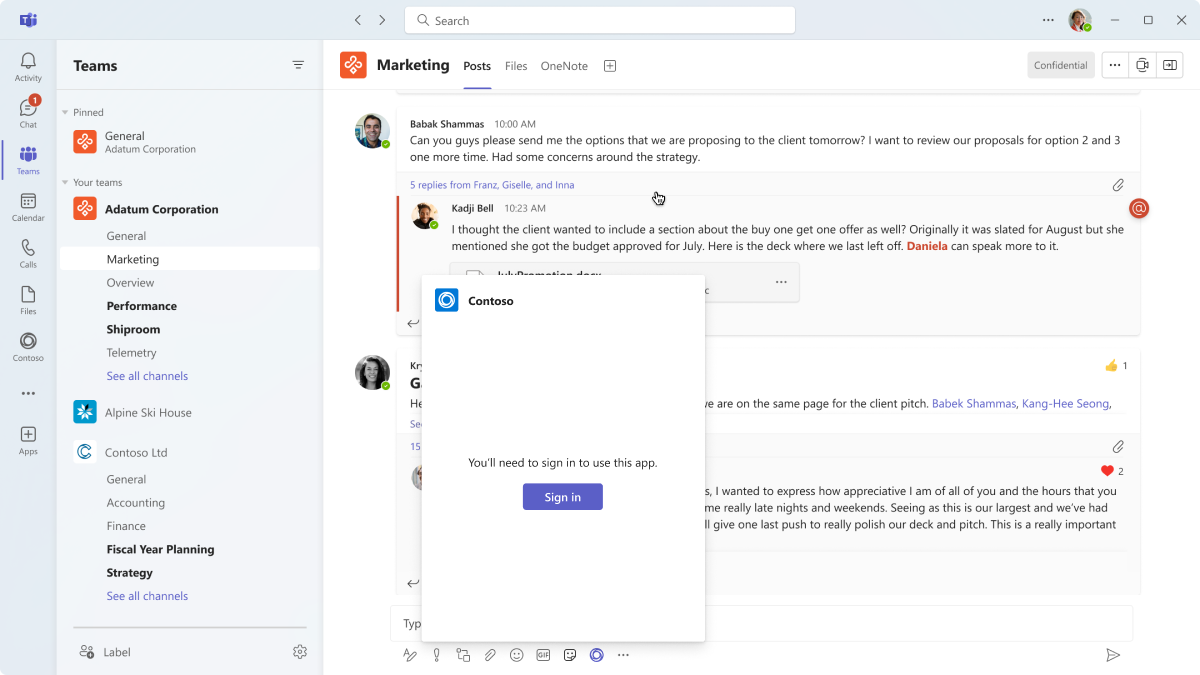Open the sticker picker

(570, 655)
